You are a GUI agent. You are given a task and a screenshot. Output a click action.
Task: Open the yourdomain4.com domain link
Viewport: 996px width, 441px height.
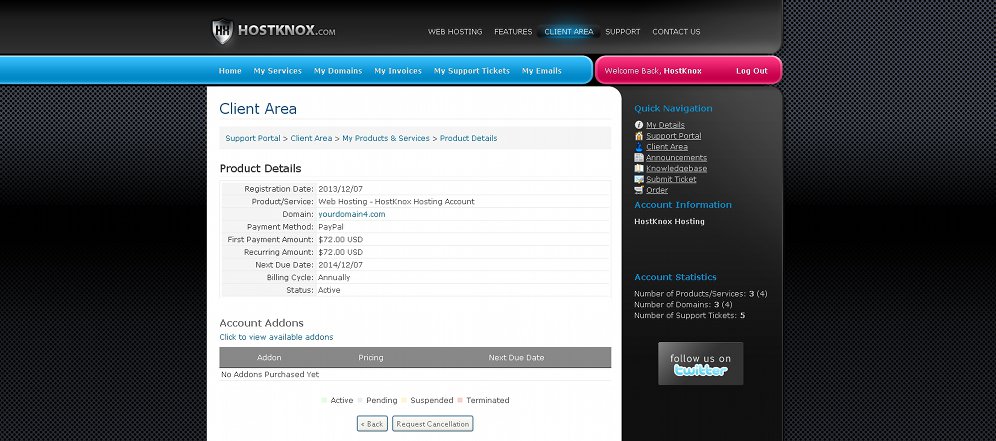pos(351,215)
